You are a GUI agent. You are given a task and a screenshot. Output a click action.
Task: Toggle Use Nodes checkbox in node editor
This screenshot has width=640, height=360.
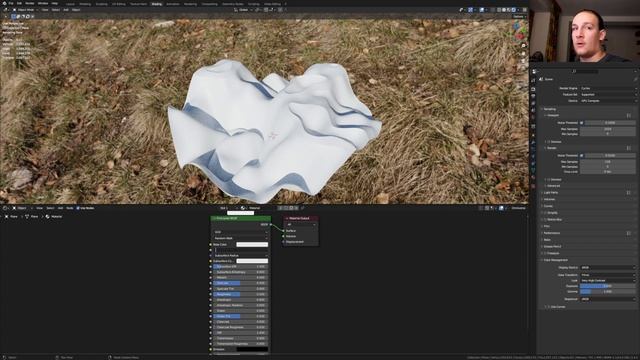[x=78, y=208]
